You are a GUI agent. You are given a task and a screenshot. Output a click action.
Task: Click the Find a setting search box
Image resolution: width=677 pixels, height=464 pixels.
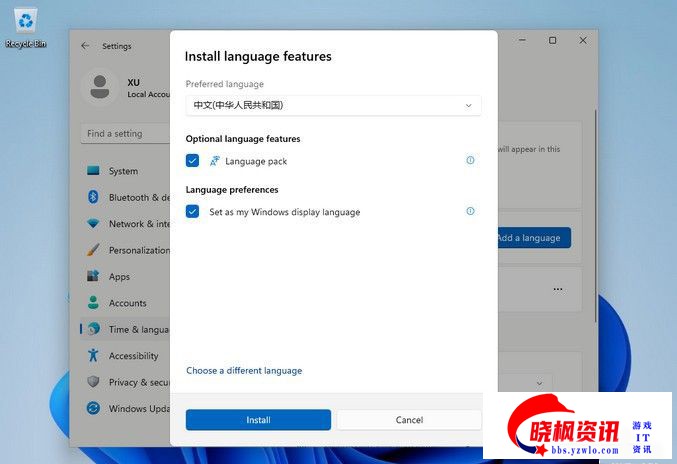point(125,134)
